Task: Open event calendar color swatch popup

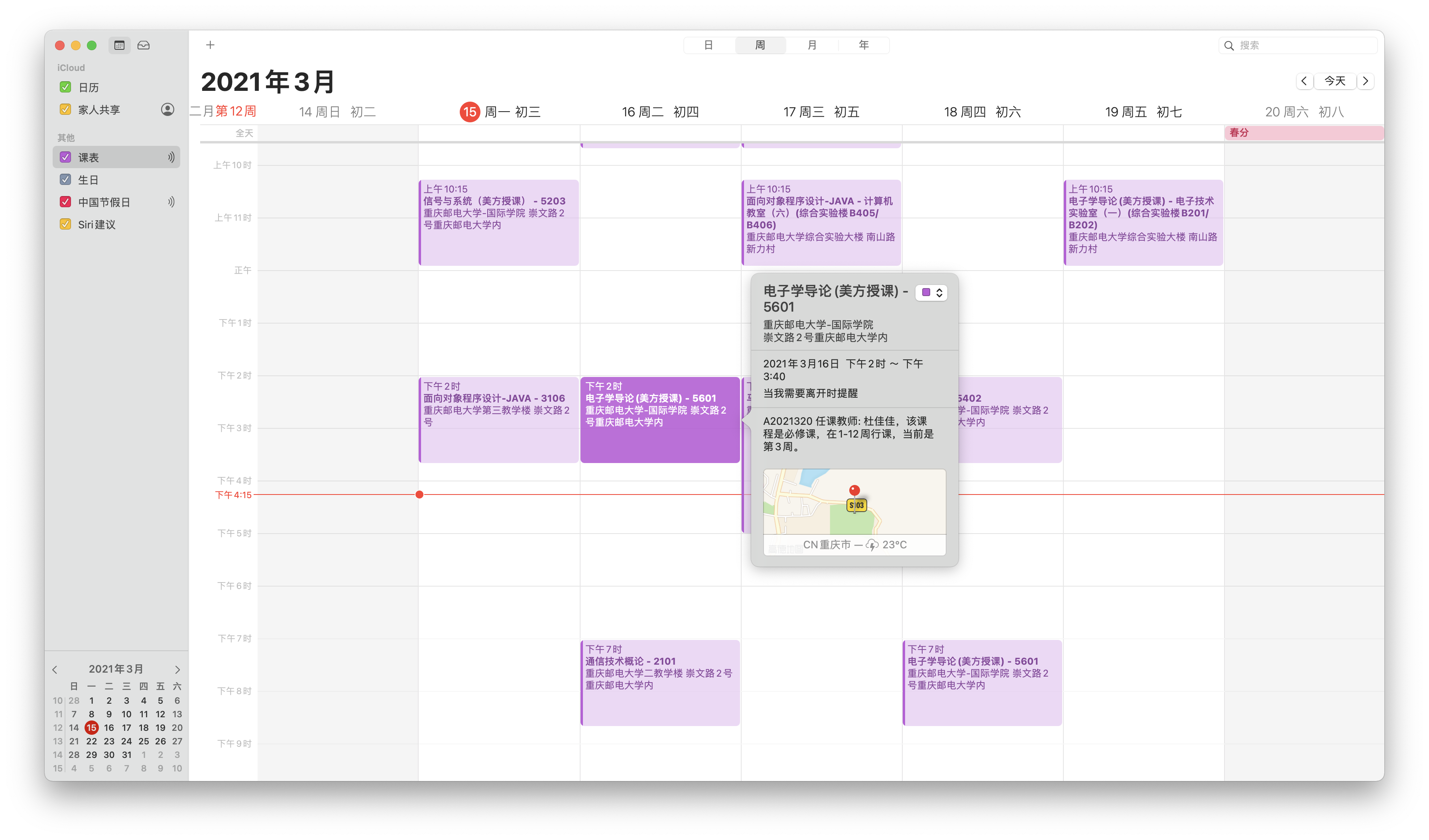Action: pyautogui.click(x=931, y=292)
